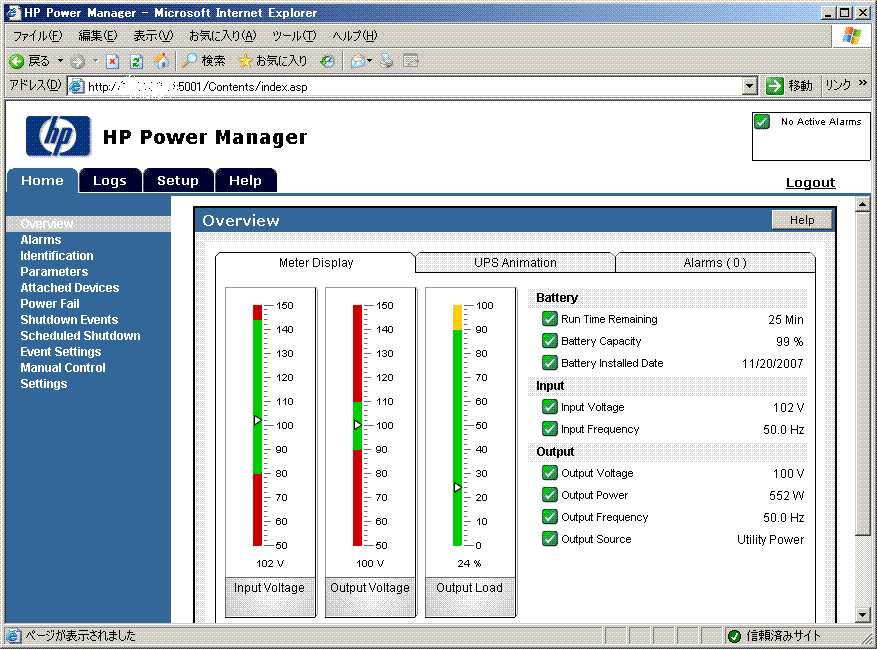Select the Home tab
The width and height of the screenshot is (877, 649).
tap(43, 181)
